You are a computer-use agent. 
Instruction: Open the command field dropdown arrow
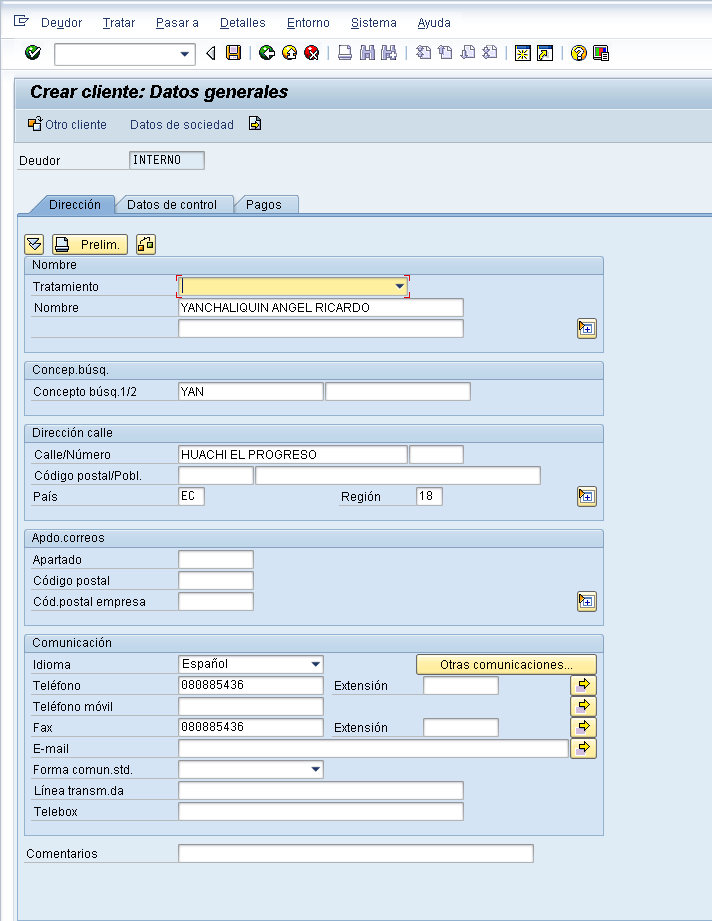(184, 54)
